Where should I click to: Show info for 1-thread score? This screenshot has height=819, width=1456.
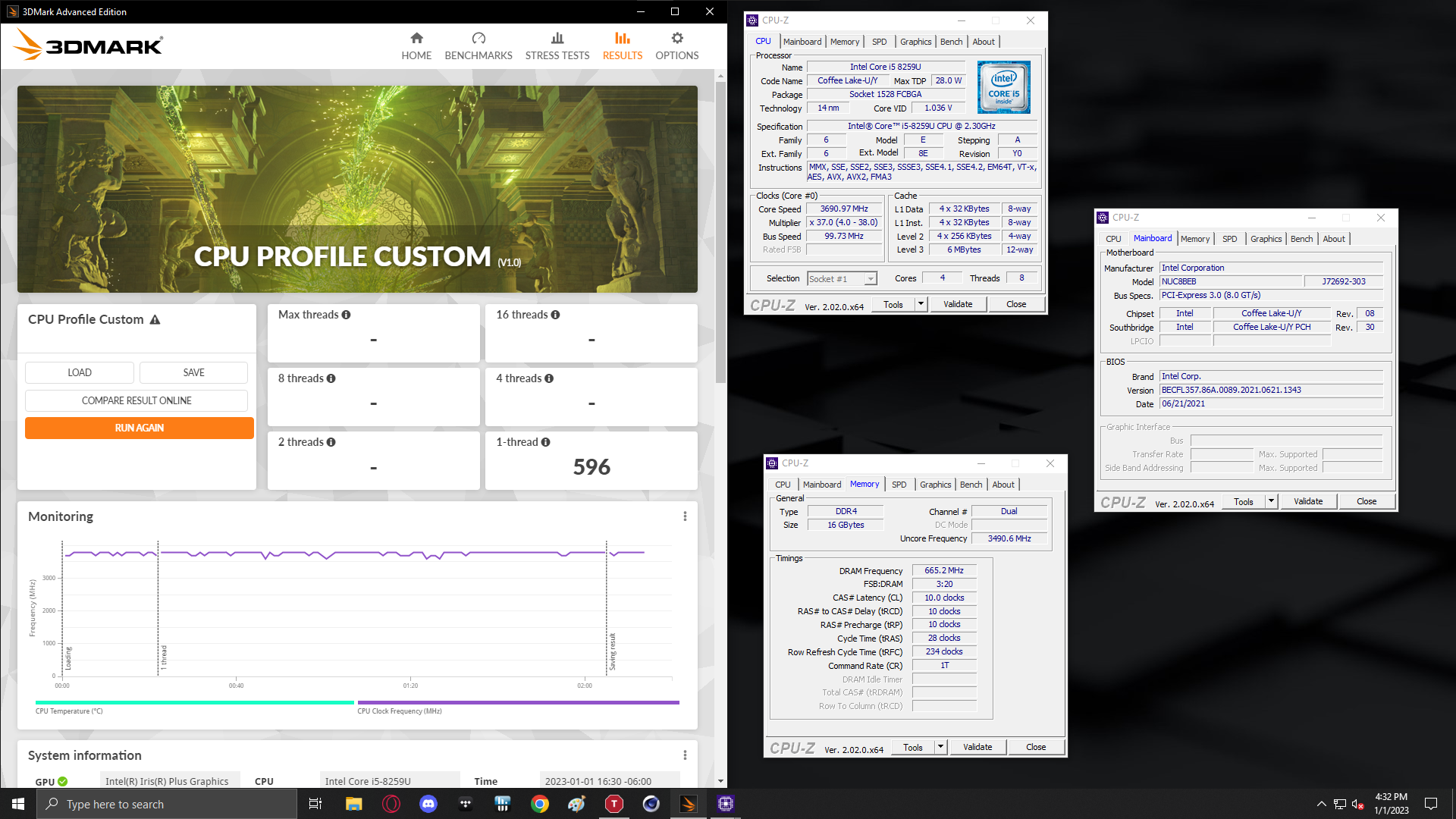point(545,442)
